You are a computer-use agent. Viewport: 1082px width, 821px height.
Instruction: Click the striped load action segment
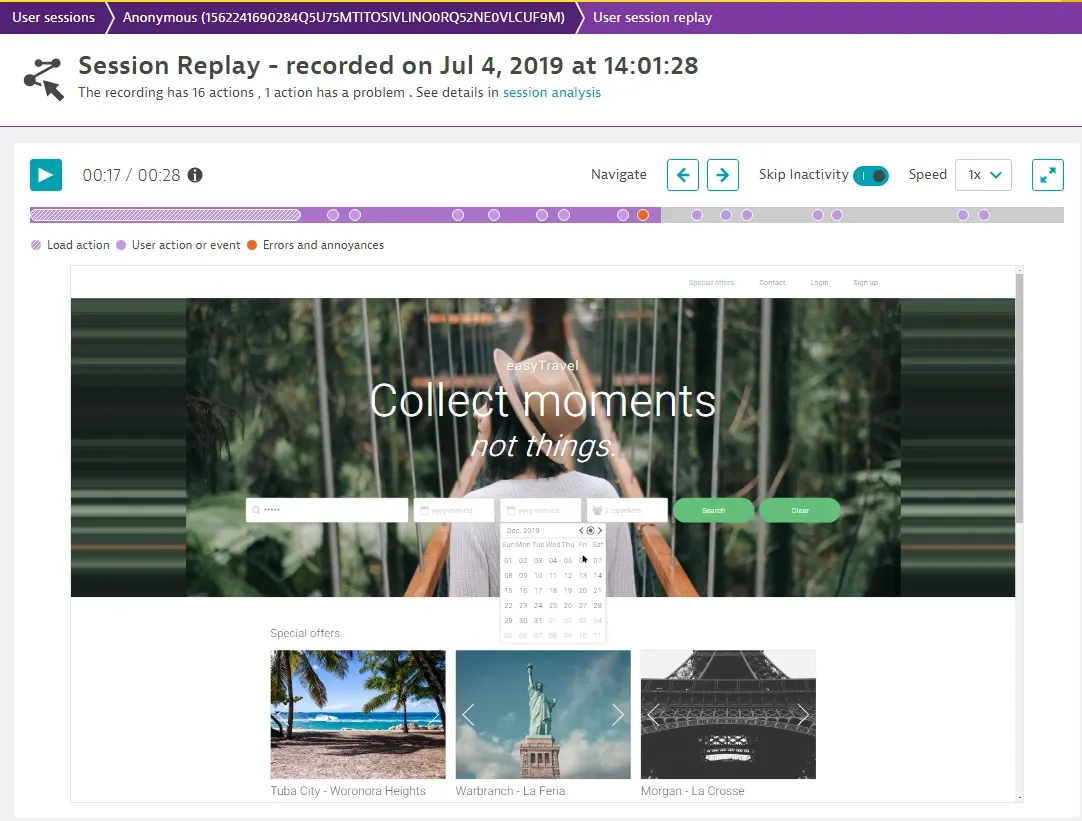[x=165, y=215]
